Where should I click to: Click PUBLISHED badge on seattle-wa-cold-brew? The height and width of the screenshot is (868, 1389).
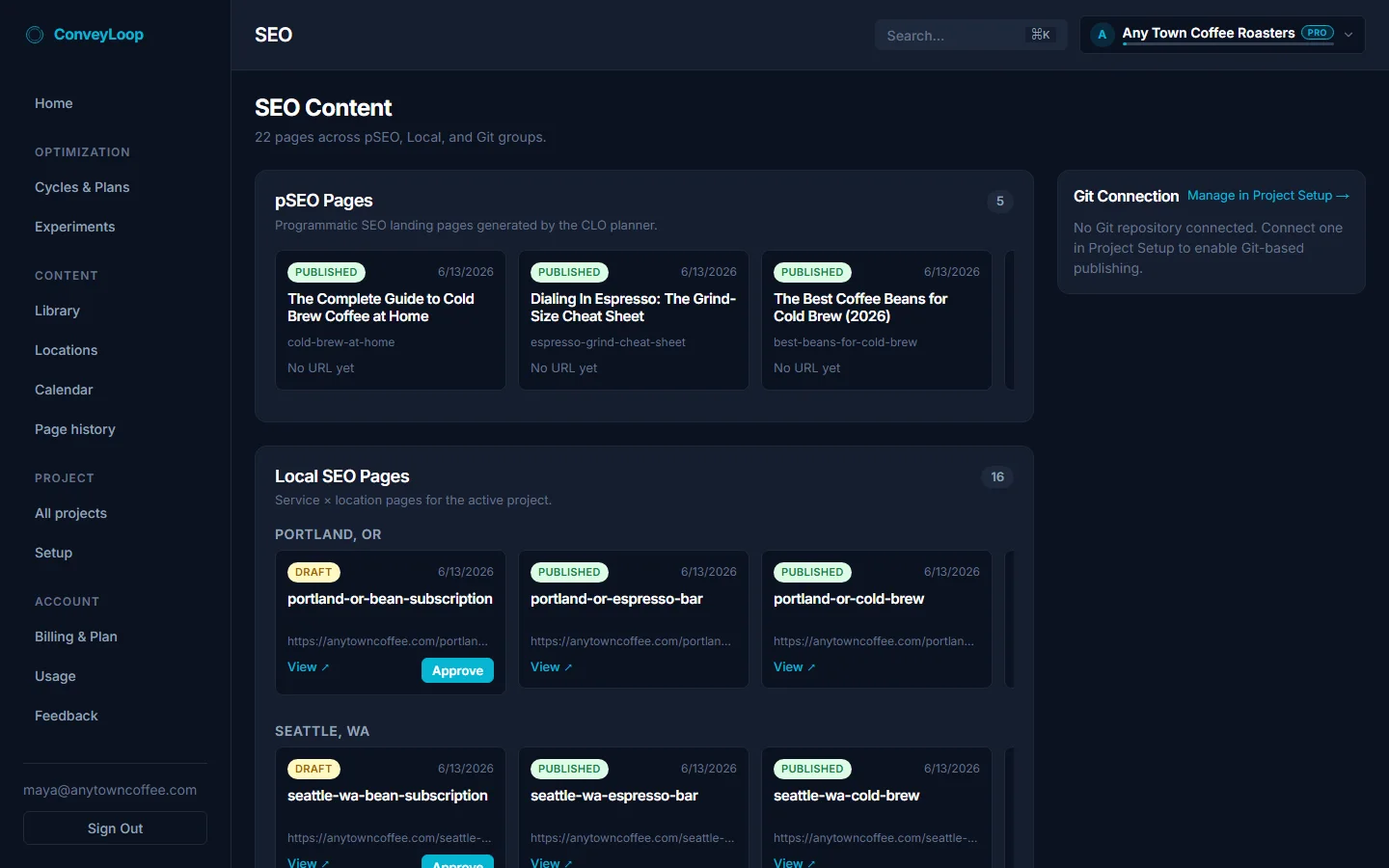[x=812, y=769]
